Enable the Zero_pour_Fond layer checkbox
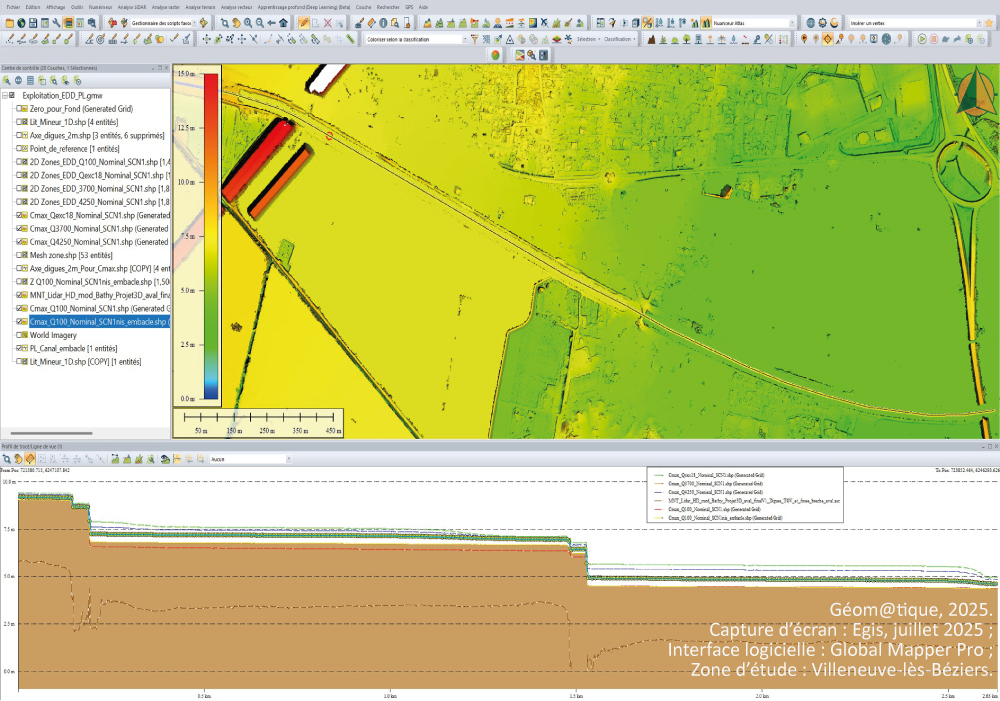The height and width of the screenshot is (701, 1000). [x=21, y=107]
